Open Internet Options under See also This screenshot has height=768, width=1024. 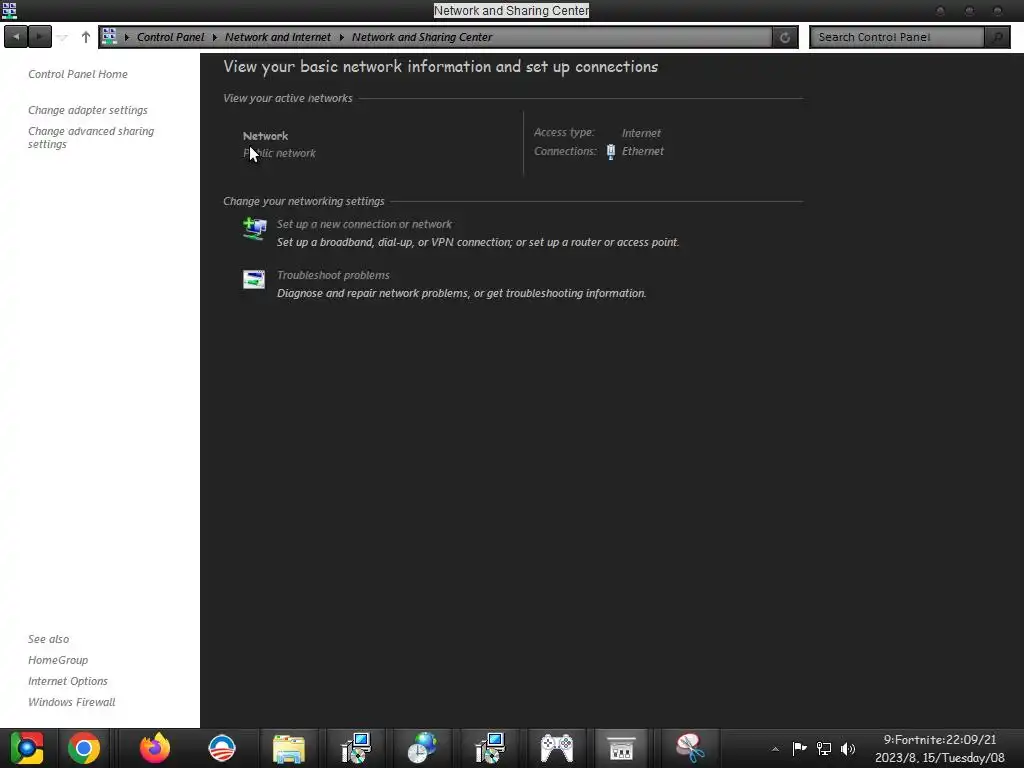pyautogui.click(x=67, y=681)
